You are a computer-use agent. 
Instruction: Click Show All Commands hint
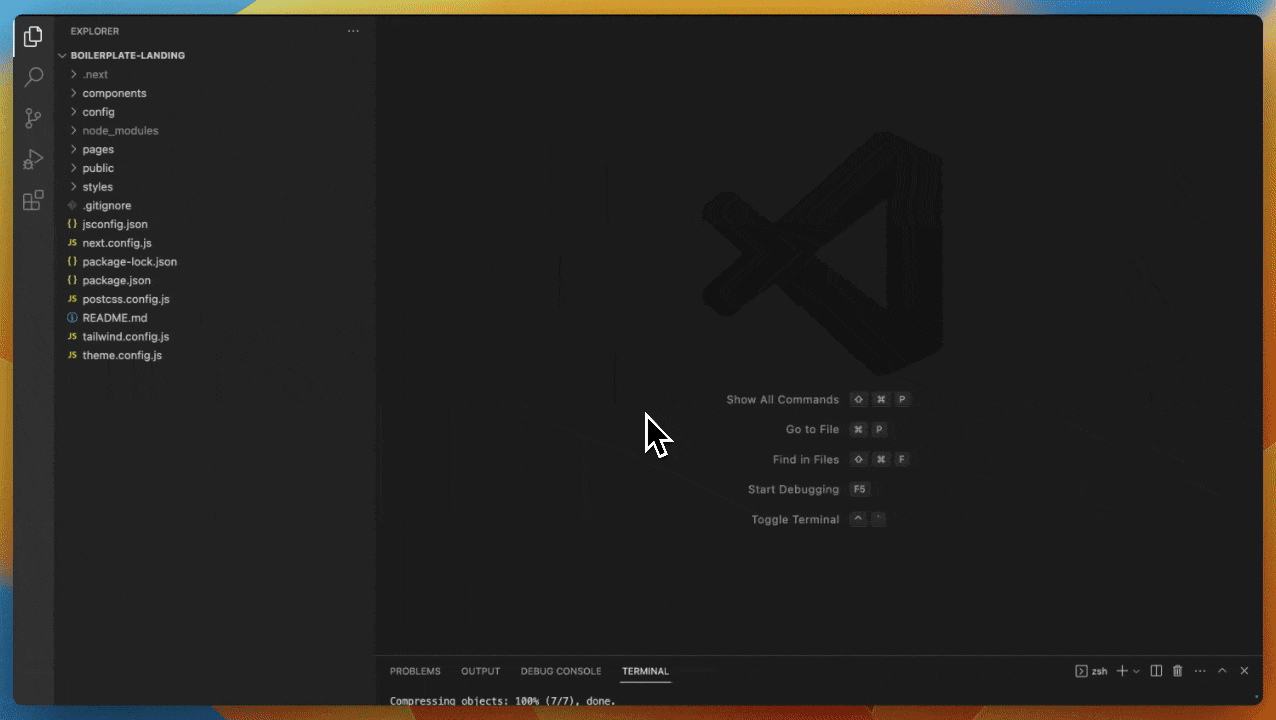point(782,400)
